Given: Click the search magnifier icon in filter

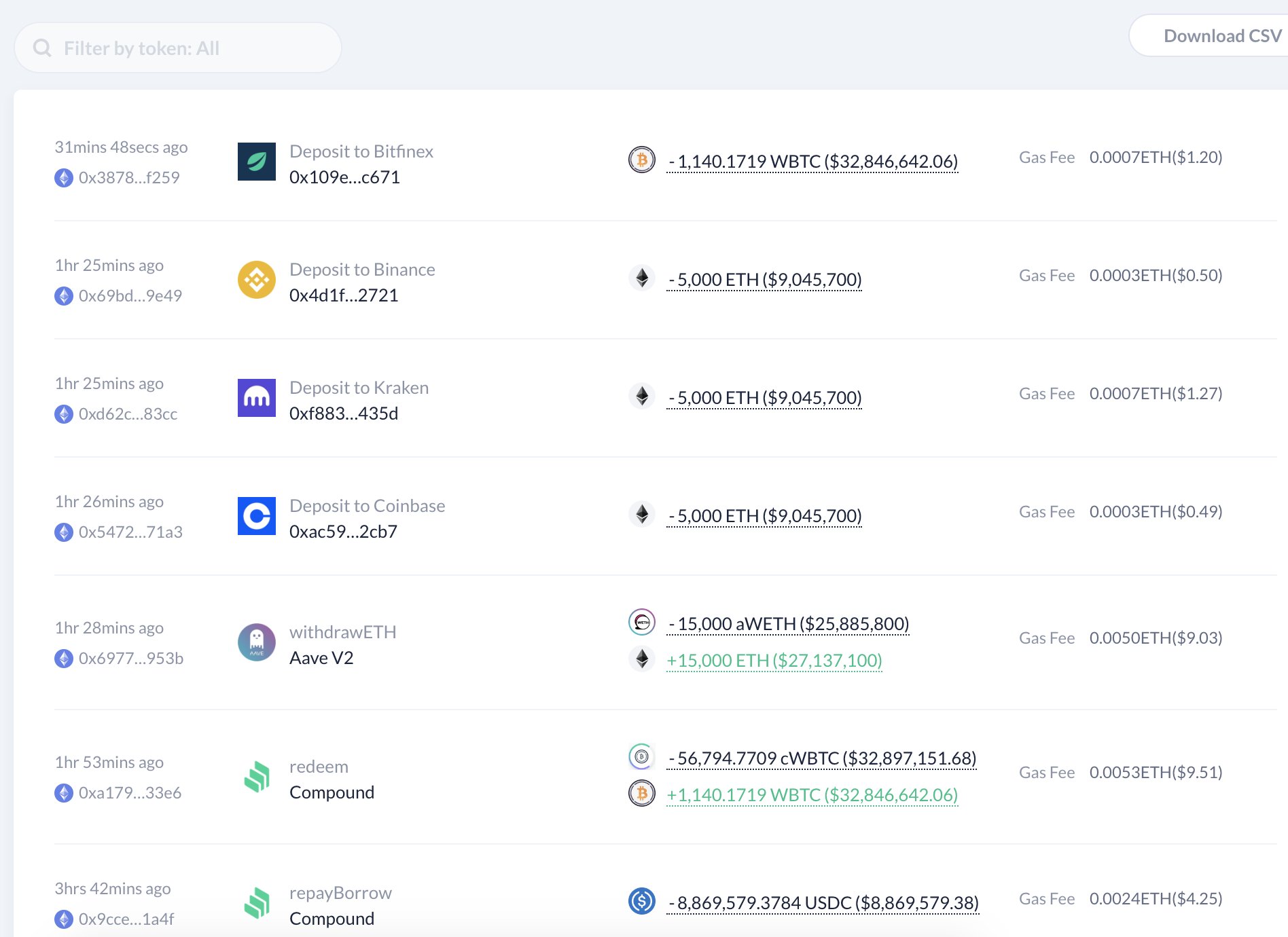Looking at the screenshot, I should 42,48.
